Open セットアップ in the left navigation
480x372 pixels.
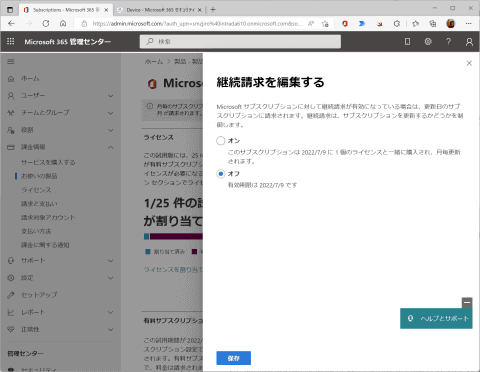point(39,295)
